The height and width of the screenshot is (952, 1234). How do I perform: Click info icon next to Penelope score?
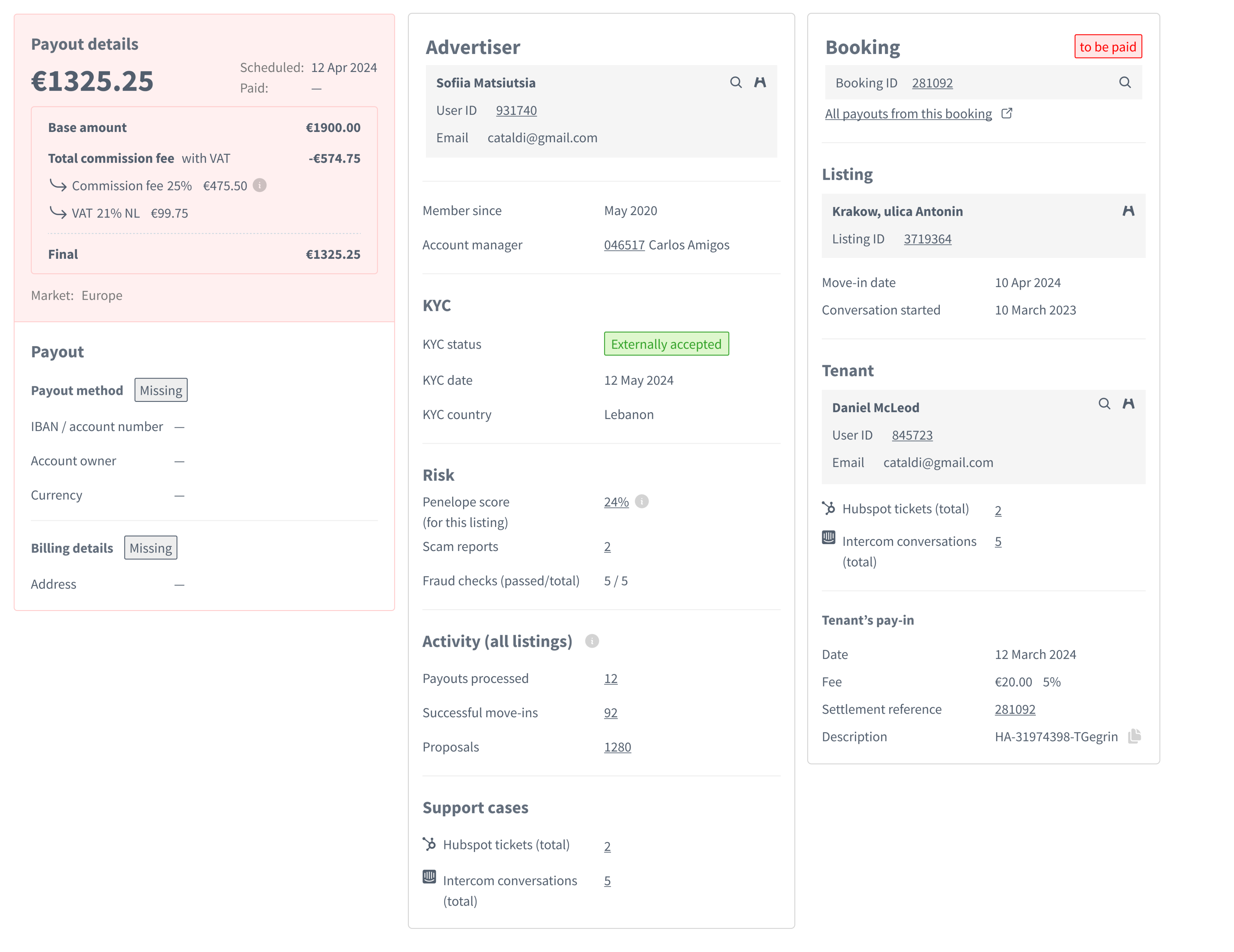(641, 501)
